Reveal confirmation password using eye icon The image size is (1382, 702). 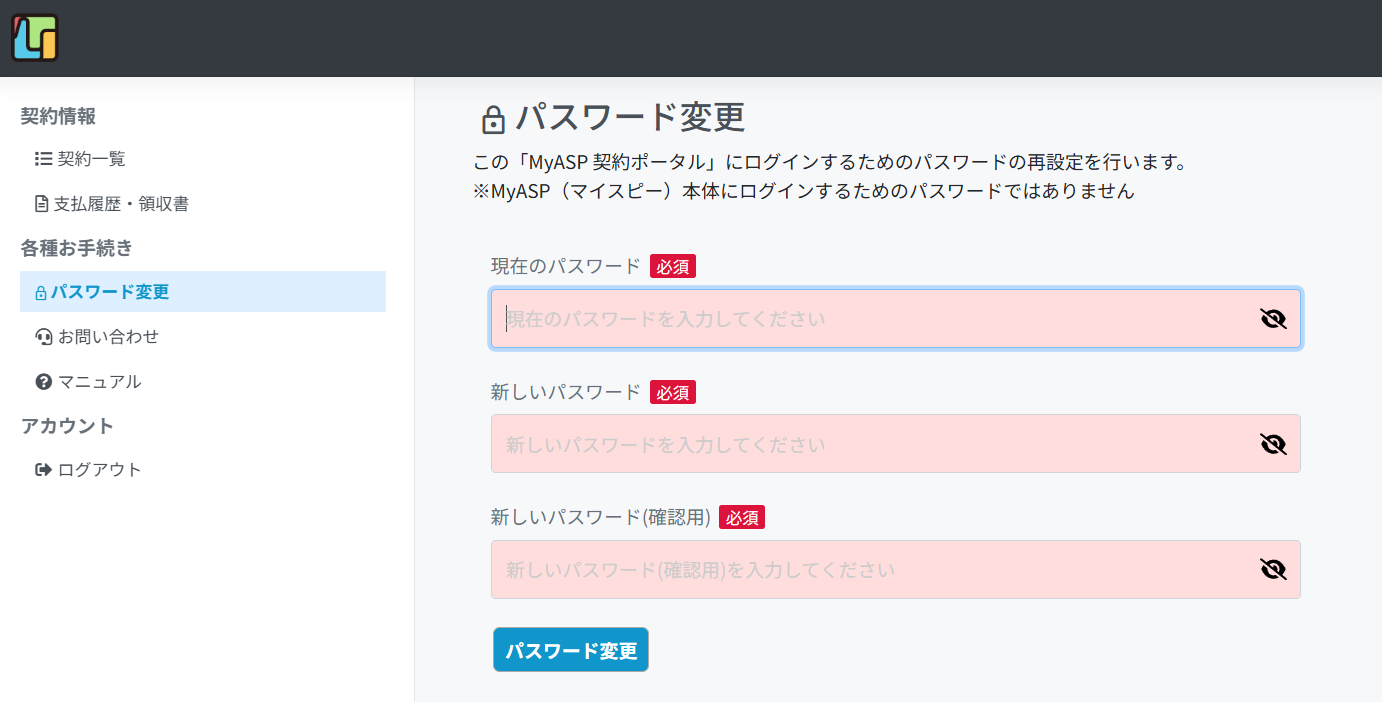(1273, 570)
